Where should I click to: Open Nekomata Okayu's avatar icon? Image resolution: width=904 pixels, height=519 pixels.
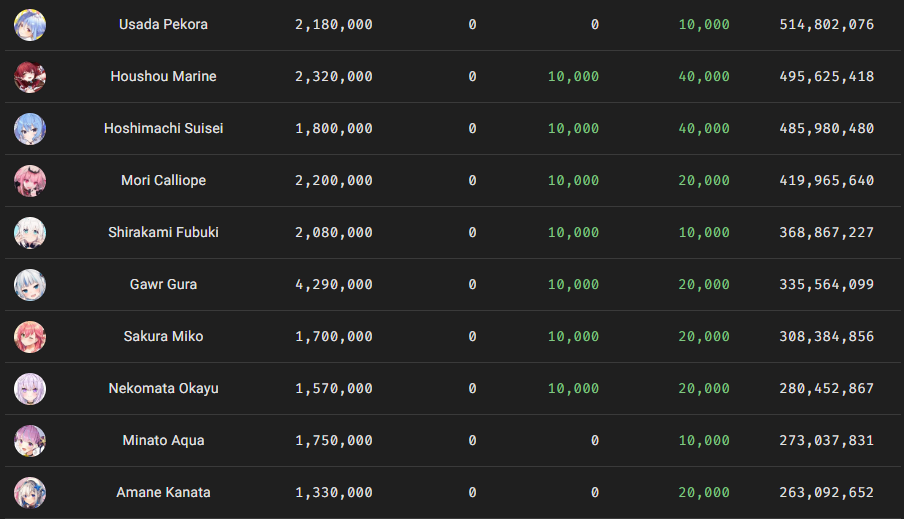click(30, 389)
